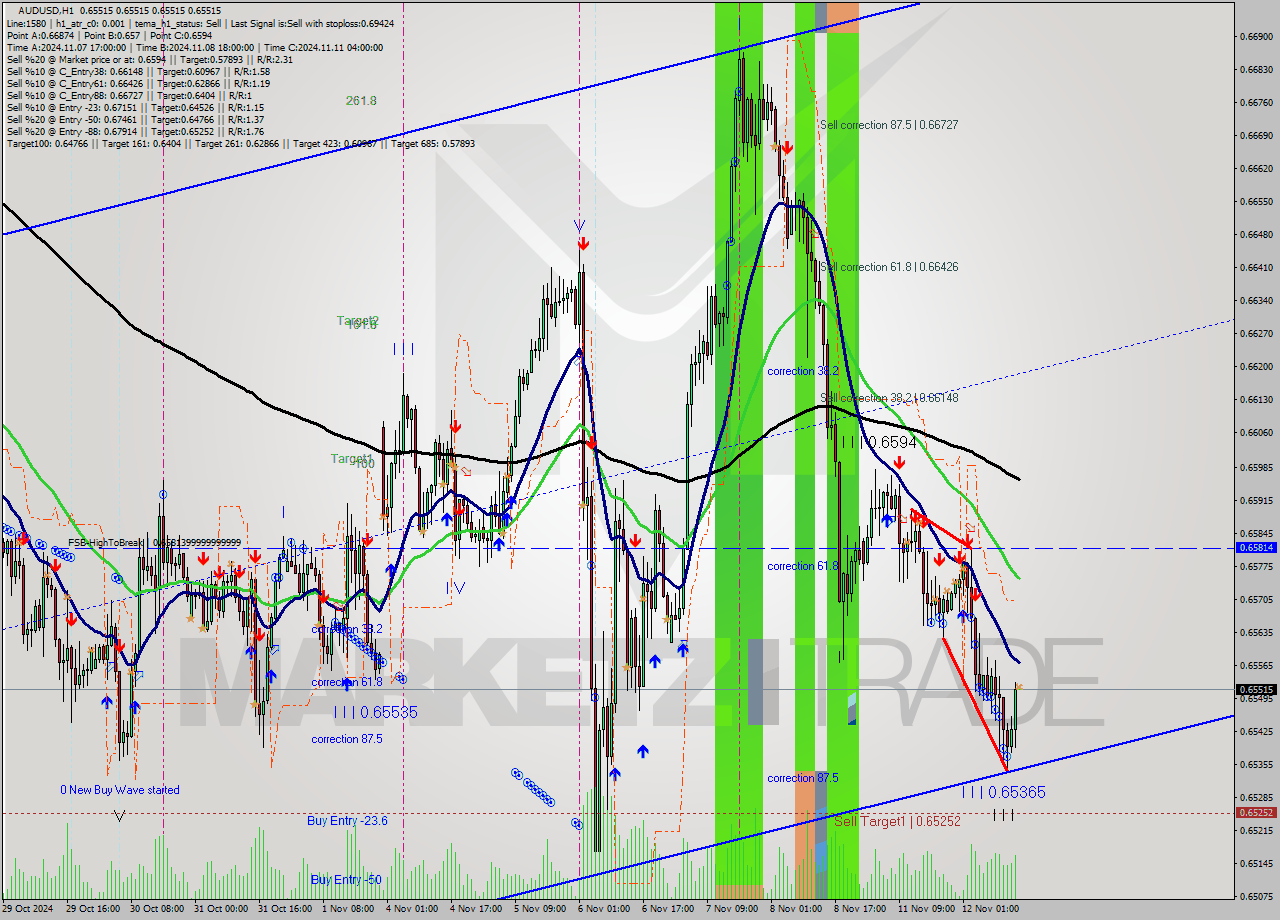Click blue 'correction 38.2' label near Sell correction 38.2
Viewport: 1280px width, 920px height.
tap(803, 371)
